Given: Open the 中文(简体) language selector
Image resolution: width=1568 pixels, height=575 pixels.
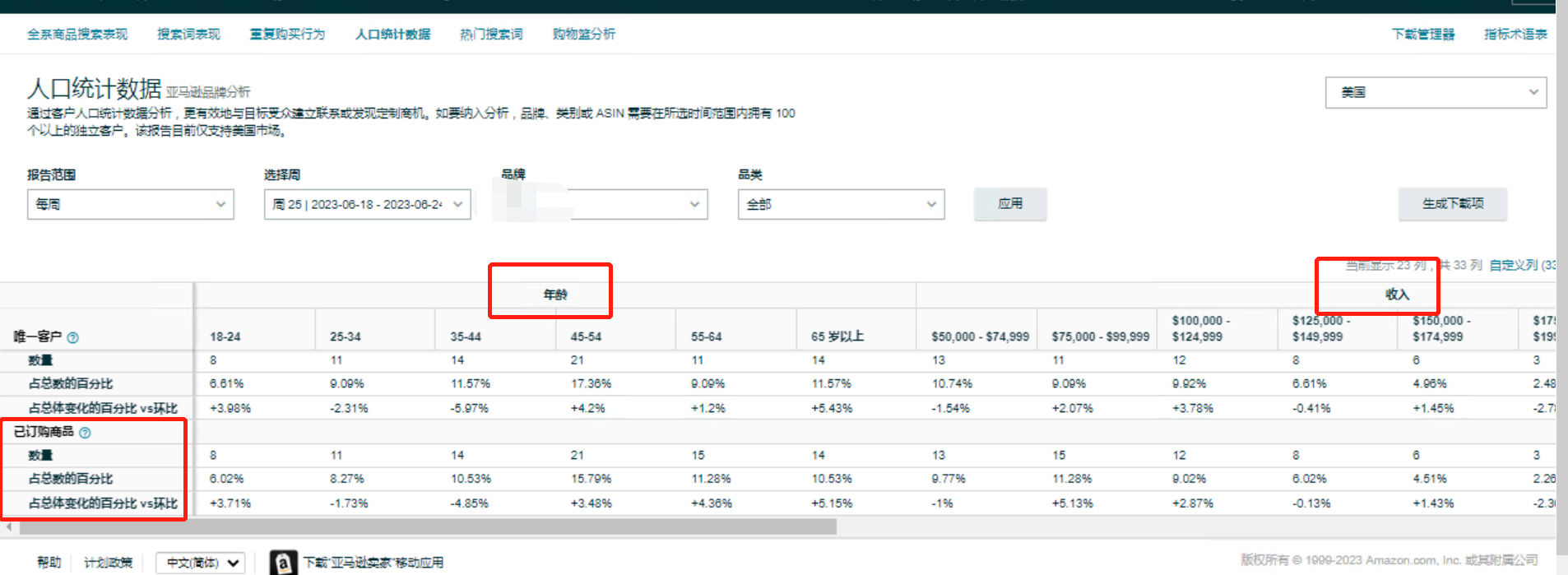Looking at the screenshot, I should (x=201, y=563).
